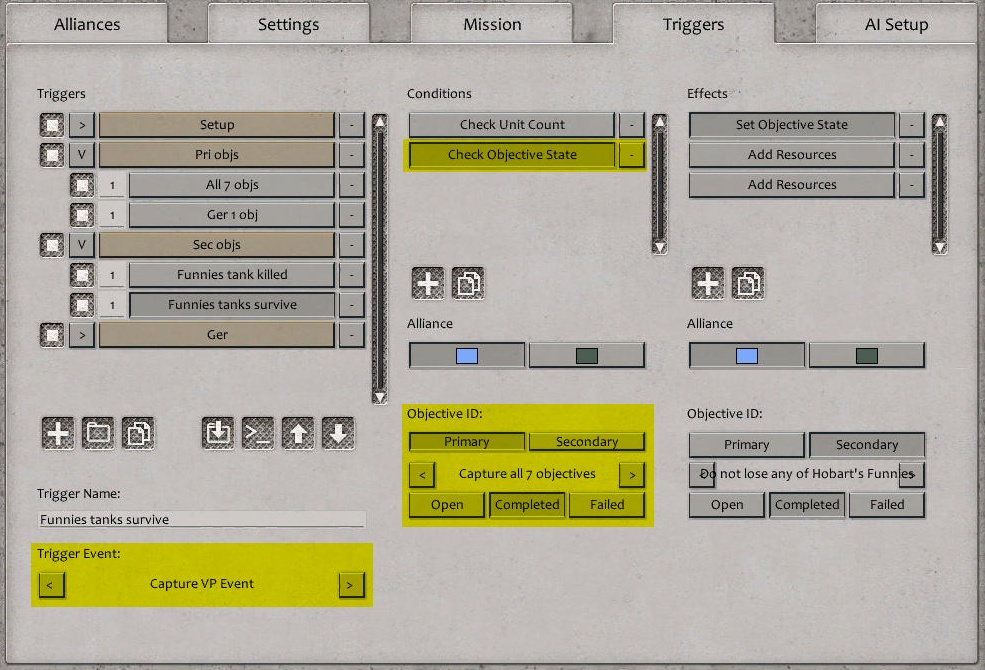The height and width of the screenshot is (670, 985).
Task: Expand the Ger trigger group
Action: [x=80, y=334]
